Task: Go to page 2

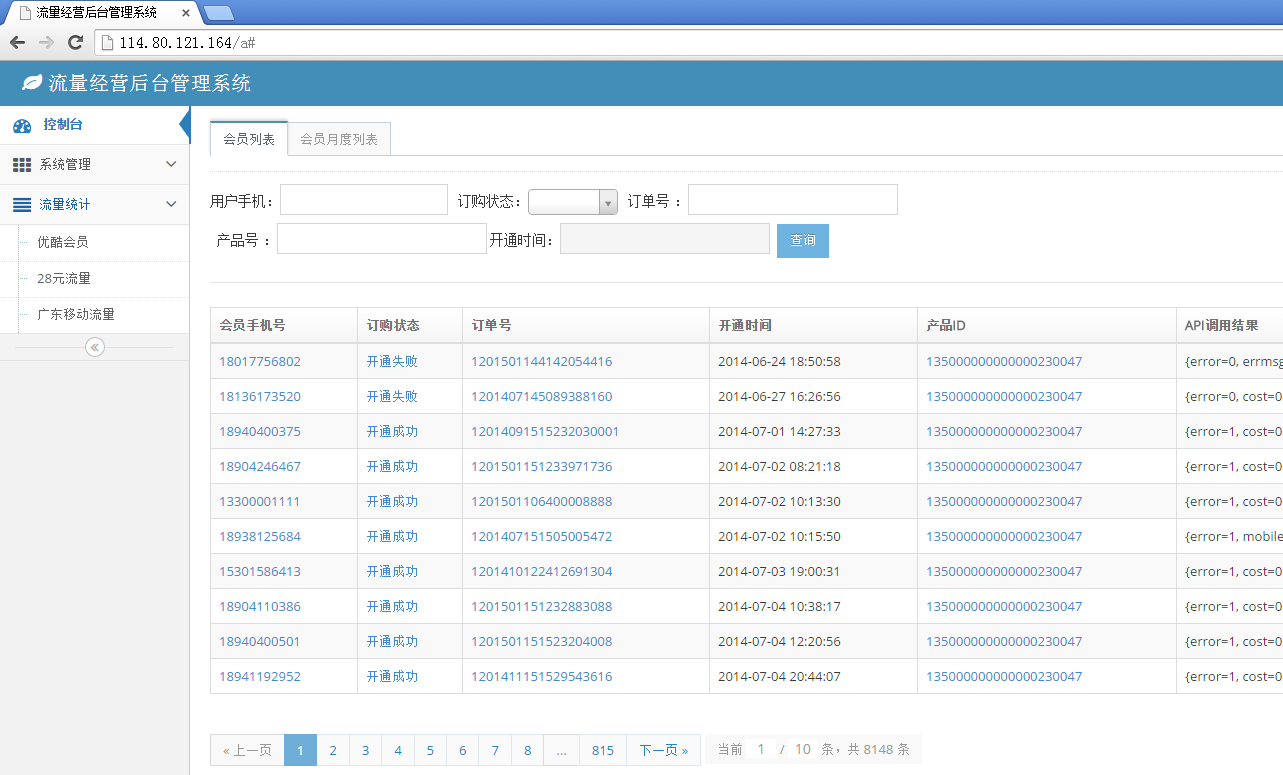Action: [x=333, y=750]
